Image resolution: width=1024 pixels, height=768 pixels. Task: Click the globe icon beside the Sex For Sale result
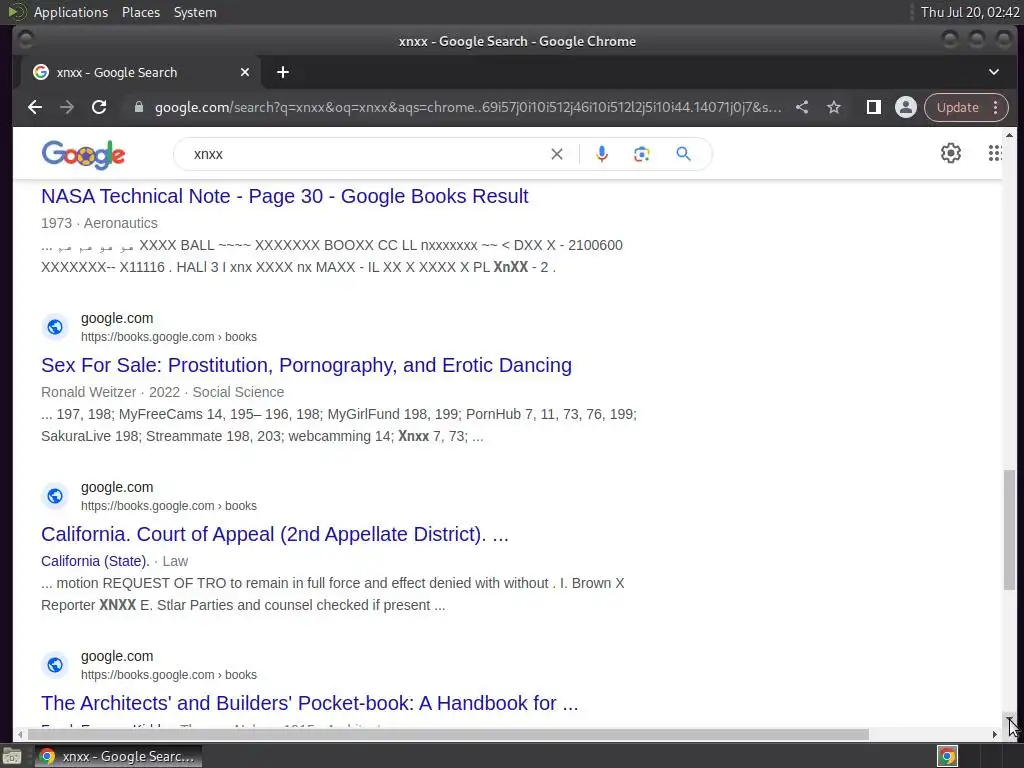click(x=55, y=327)
